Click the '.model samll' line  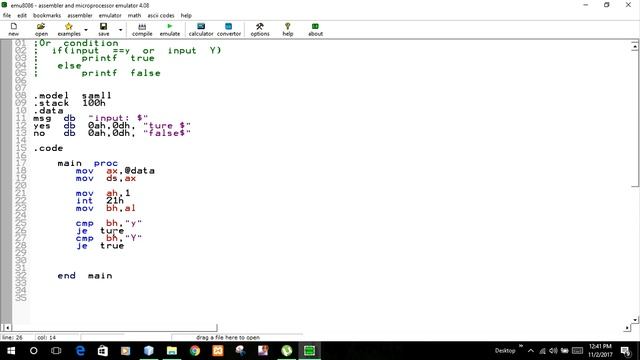tap(72, 96)
